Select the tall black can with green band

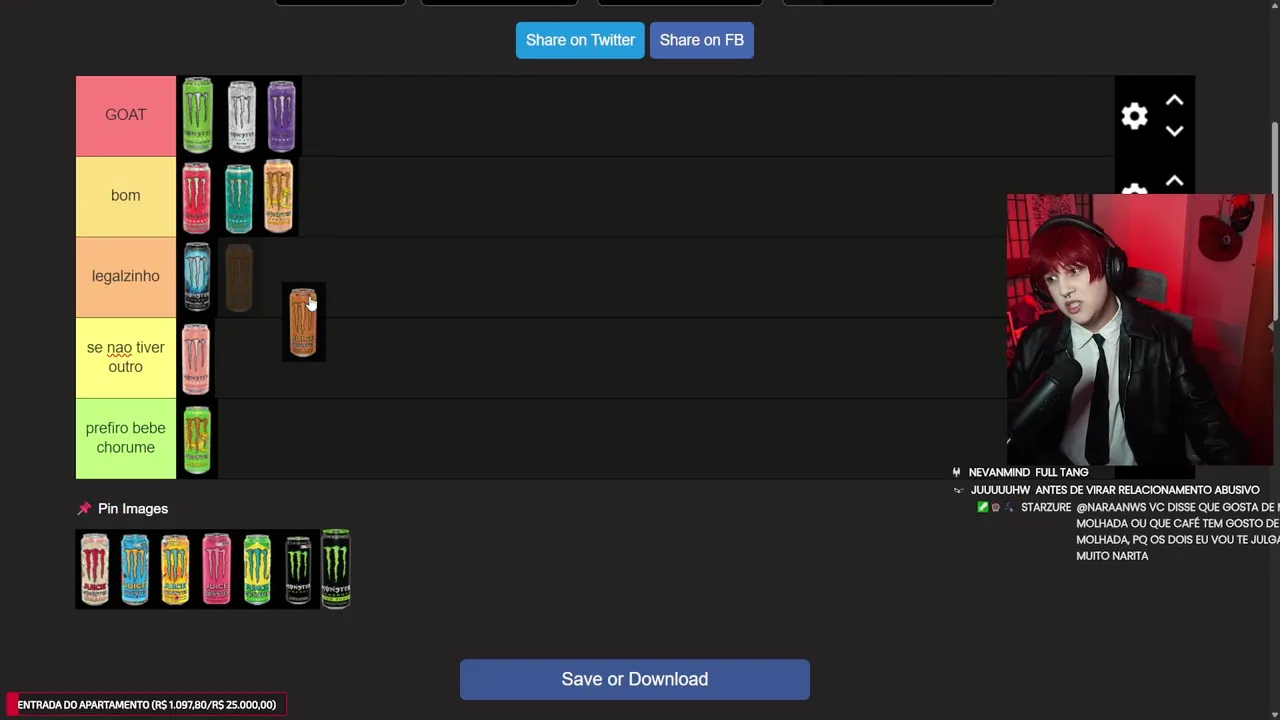tap(336, 568)
